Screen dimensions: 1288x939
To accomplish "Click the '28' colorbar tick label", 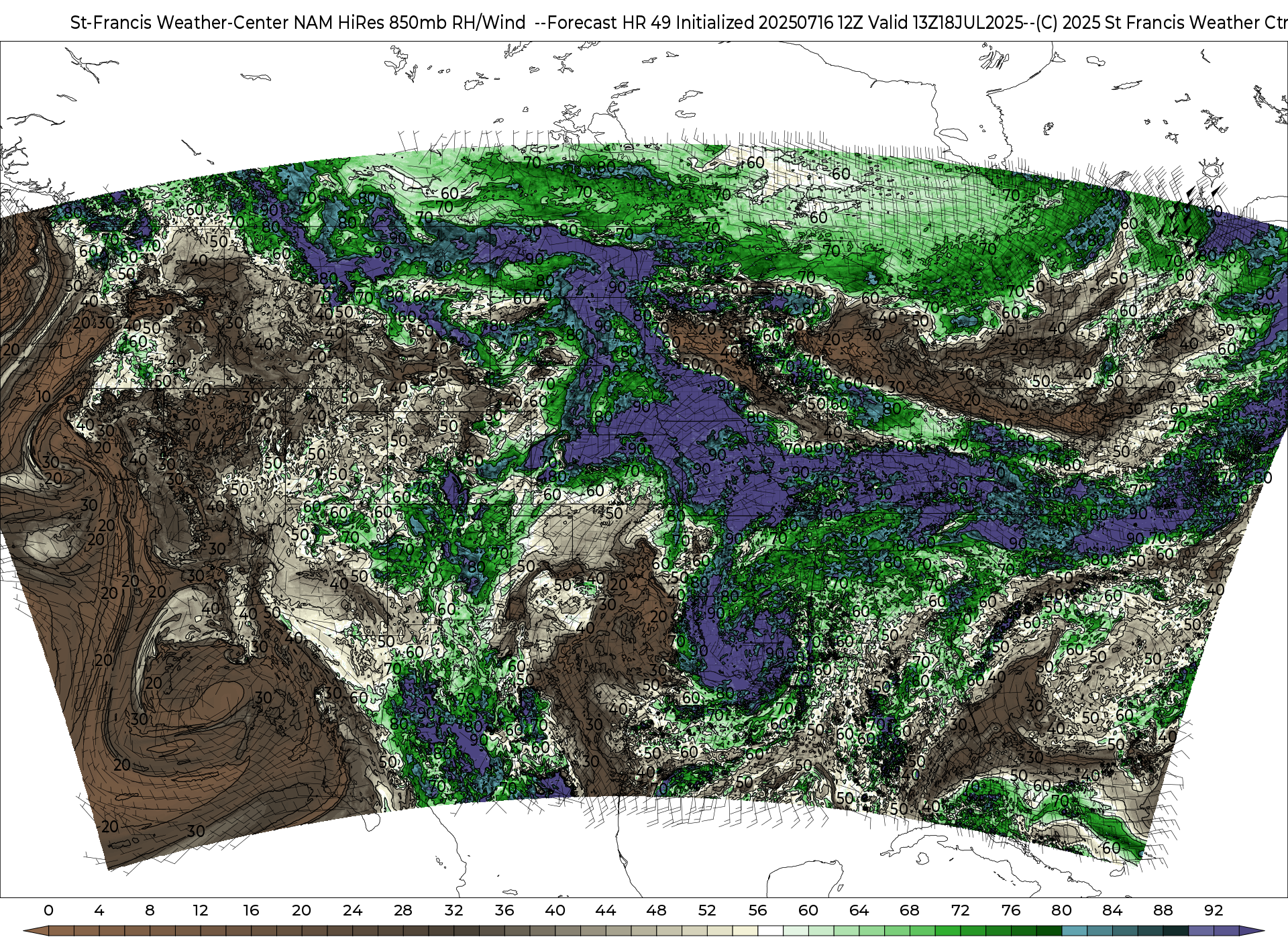I will point(403,911).
